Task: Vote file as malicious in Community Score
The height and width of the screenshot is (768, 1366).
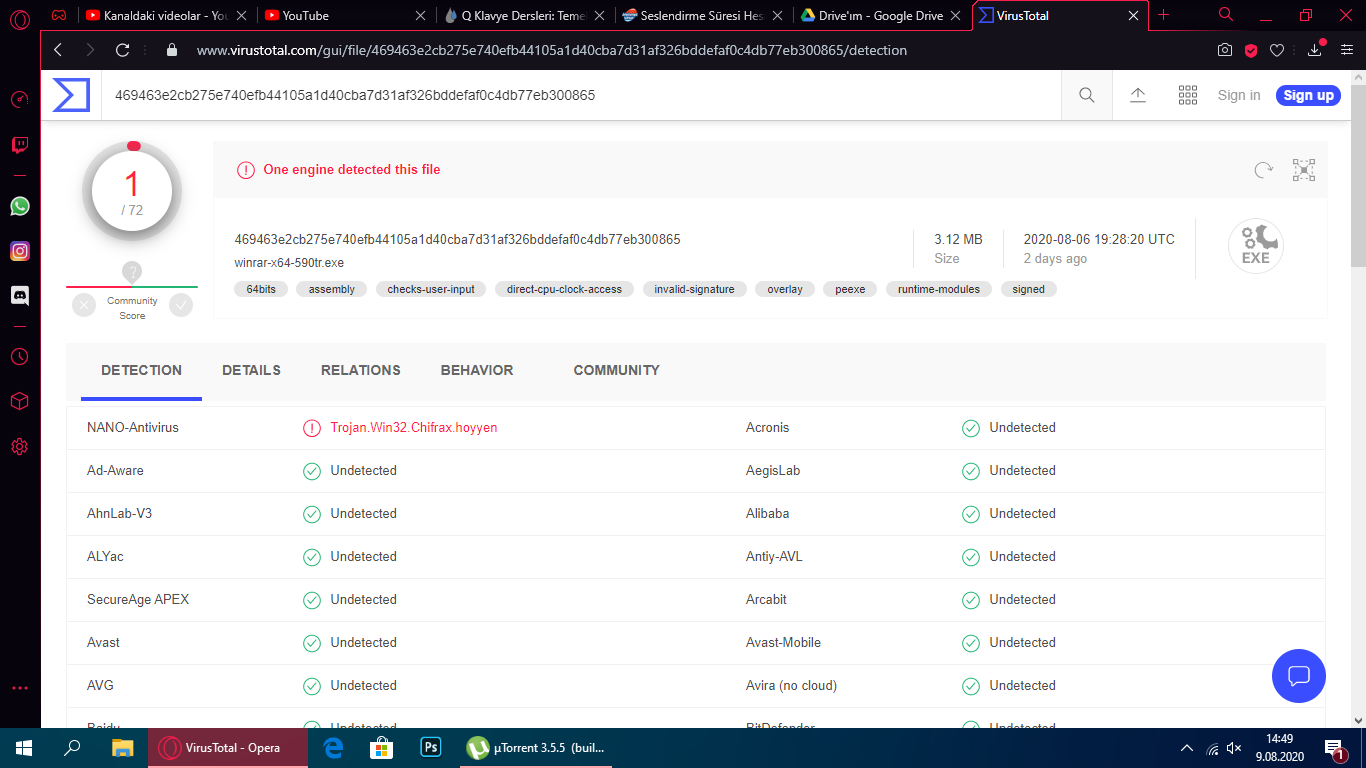Action: (x=84, y=305)
